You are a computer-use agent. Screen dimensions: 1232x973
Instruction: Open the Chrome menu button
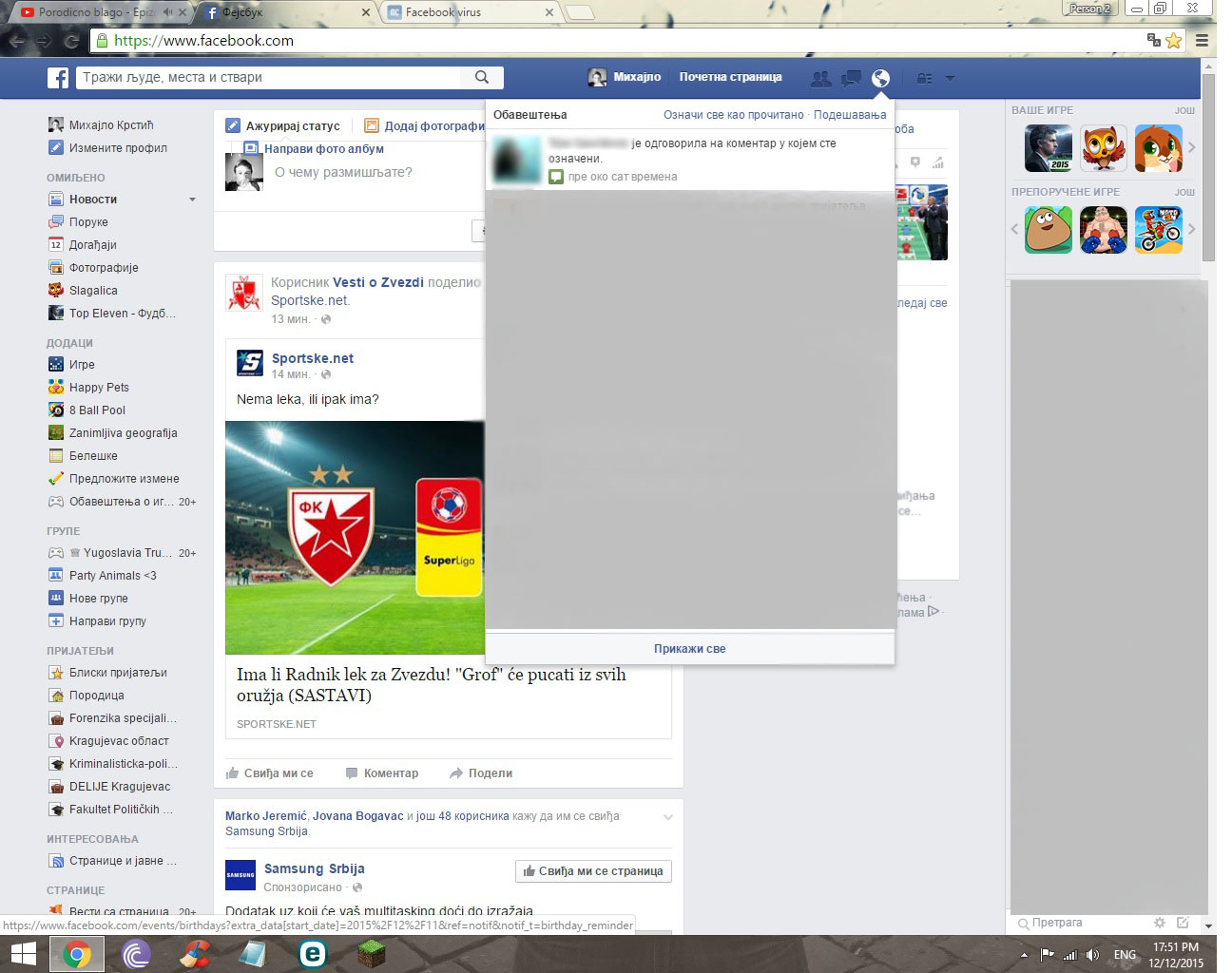1202,40
